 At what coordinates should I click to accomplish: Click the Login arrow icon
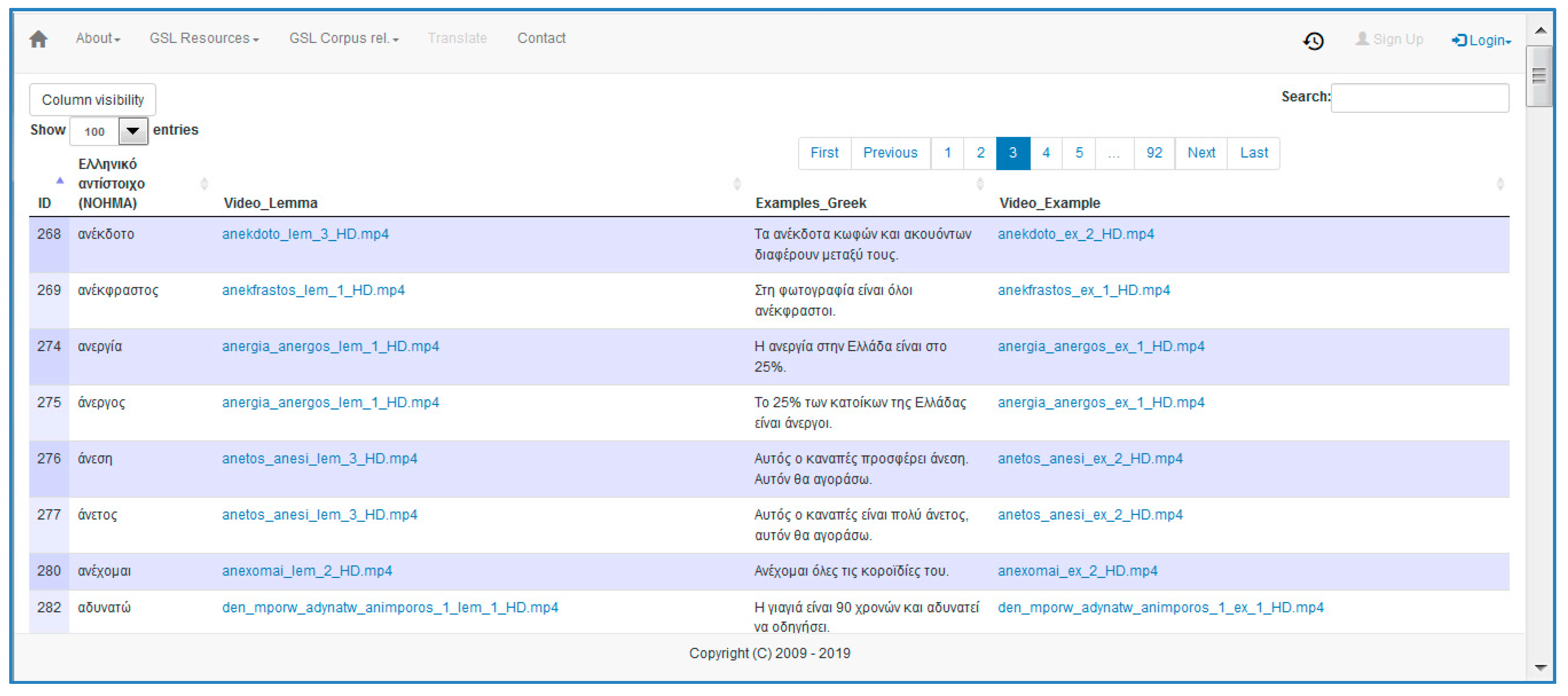(x=1458, y=40)
